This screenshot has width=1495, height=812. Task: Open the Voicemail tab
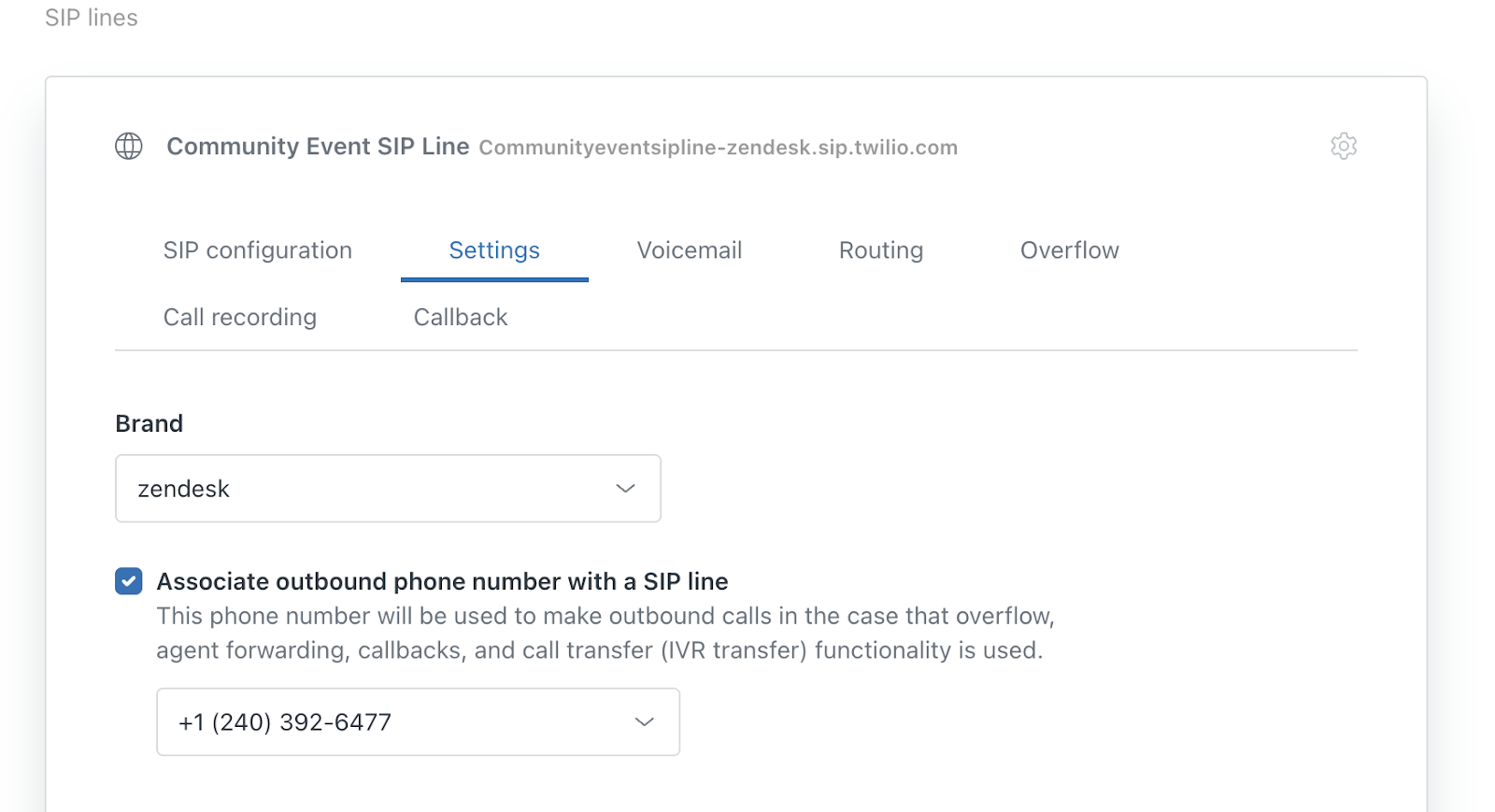[x=690, y=250]
